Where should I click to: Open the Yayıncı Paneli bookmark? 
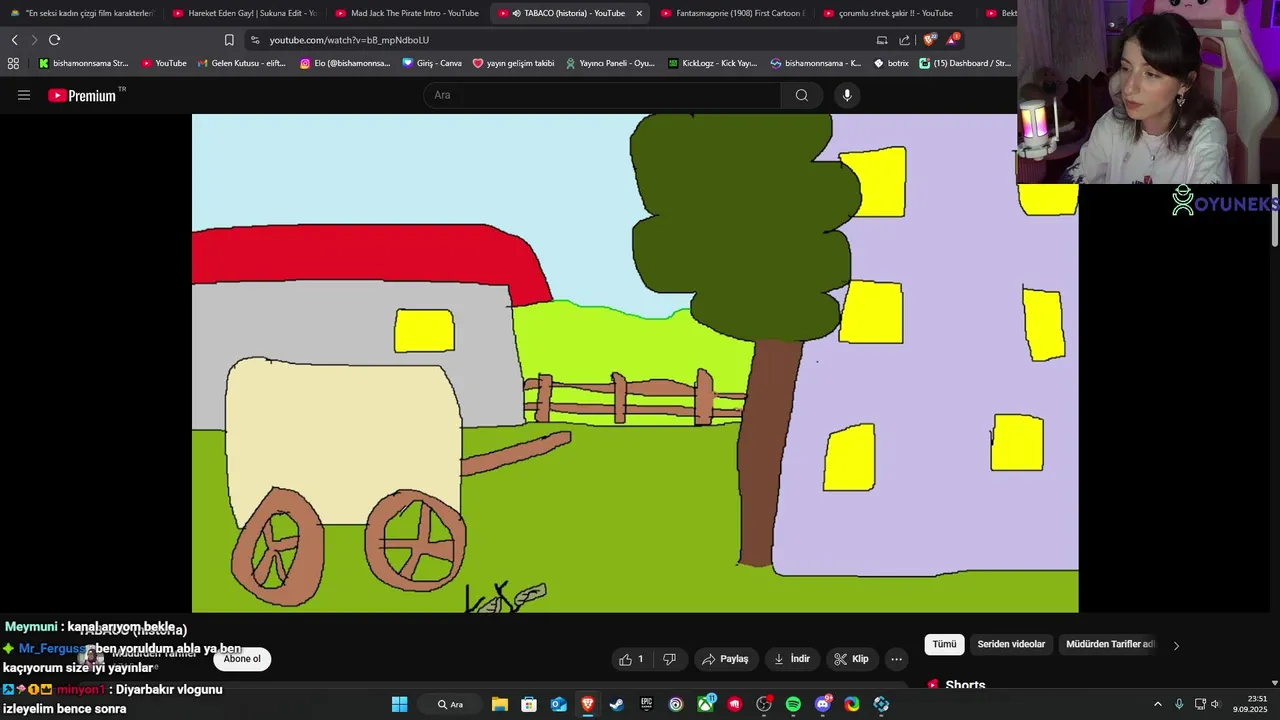click(x=610, y=63)
